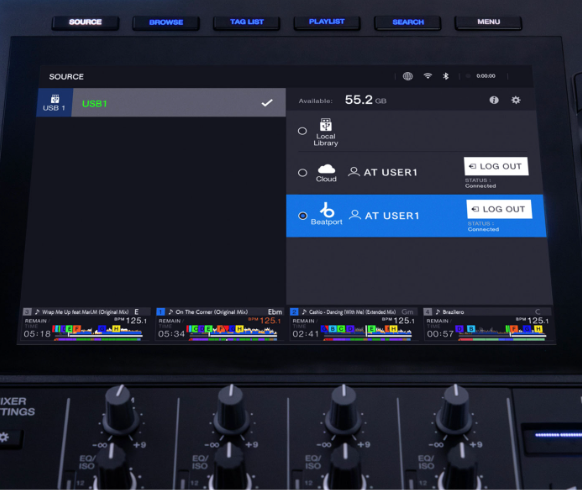Tap the Brazilero track waveform
Viewport: 582px width, 490px height.
(x=502, y=333)
